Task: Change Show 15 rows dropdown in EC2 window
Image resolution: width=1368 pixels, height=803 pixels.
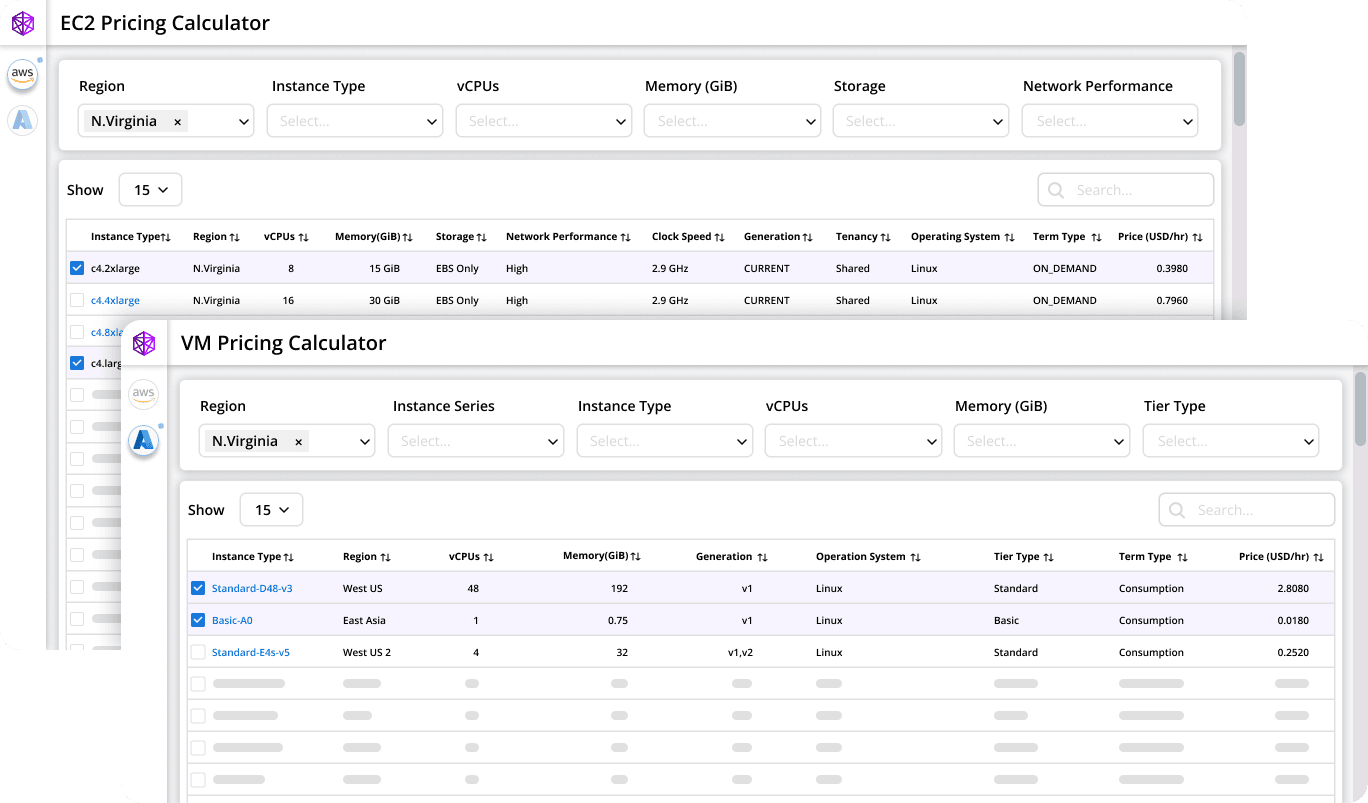Action: pyautogui.click(x=150, y=190)
